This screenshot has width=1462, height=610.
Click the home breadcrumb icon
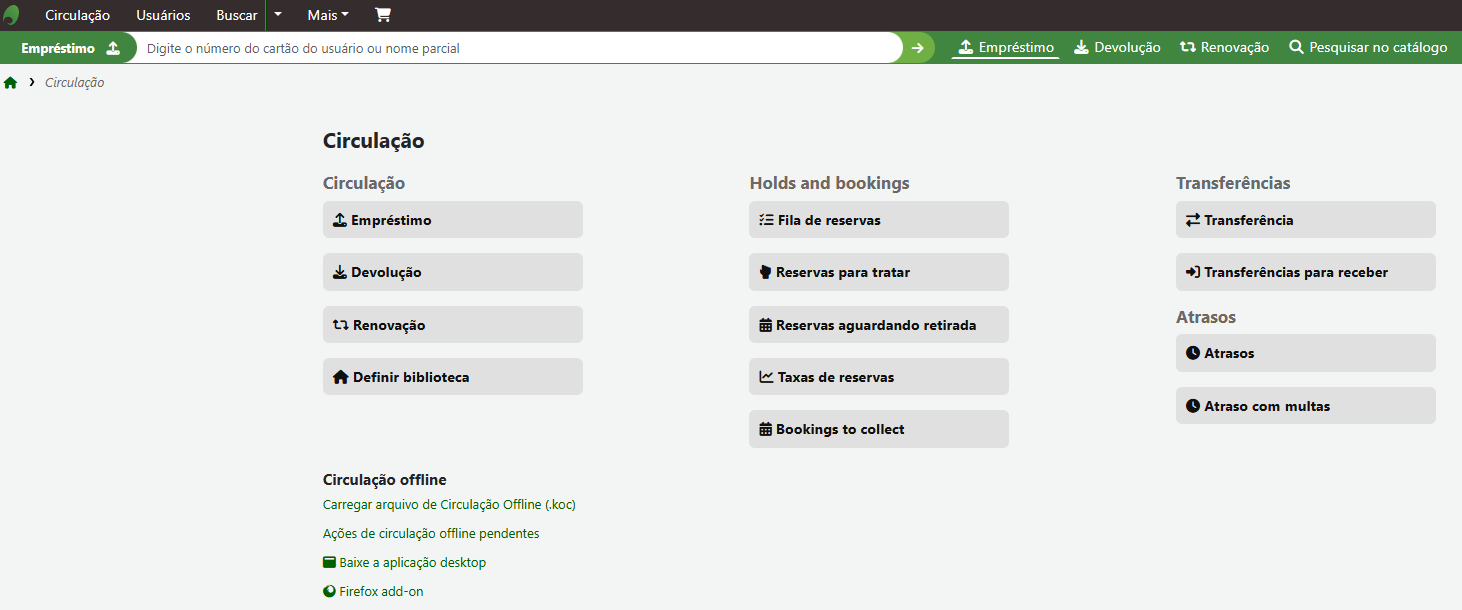click(x=11, y=83)
